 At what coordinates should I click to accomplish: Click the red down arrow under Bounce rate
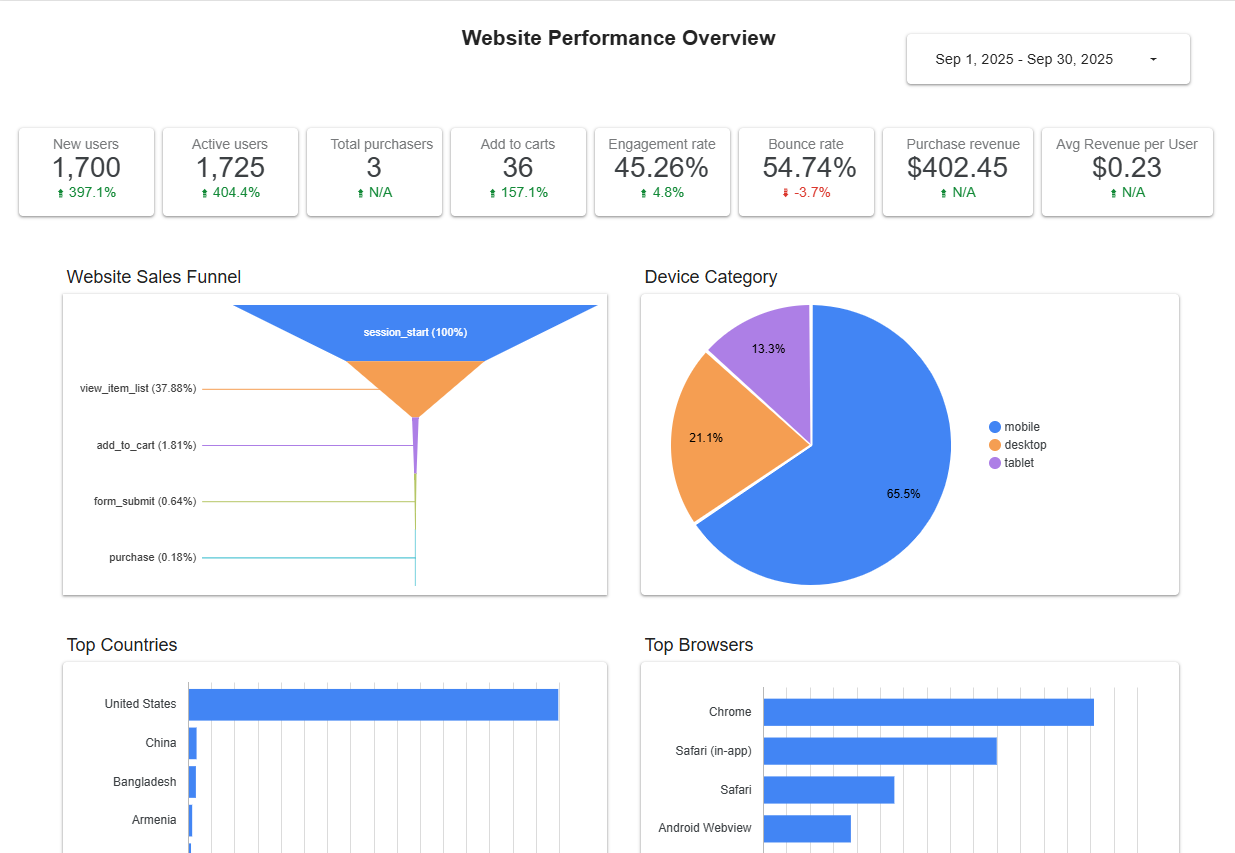(x=785, y=193)
